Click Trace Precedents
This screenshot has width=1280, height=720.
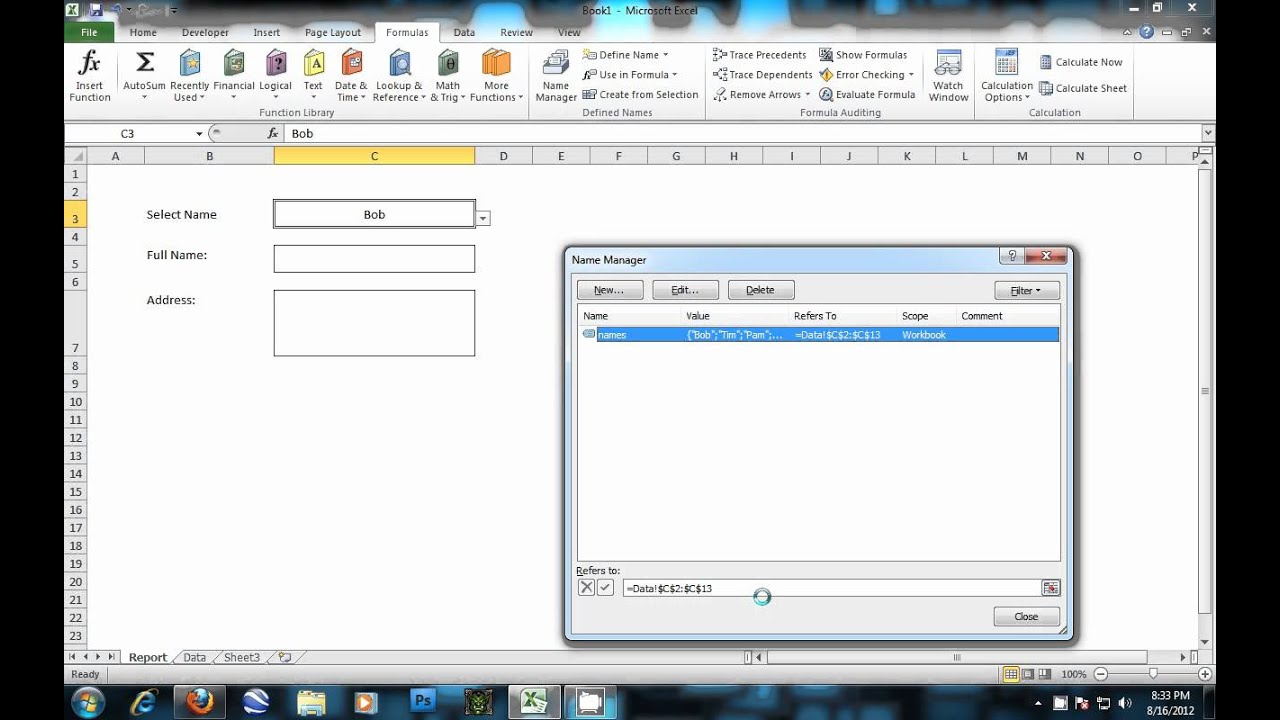[x=759, y=55]
